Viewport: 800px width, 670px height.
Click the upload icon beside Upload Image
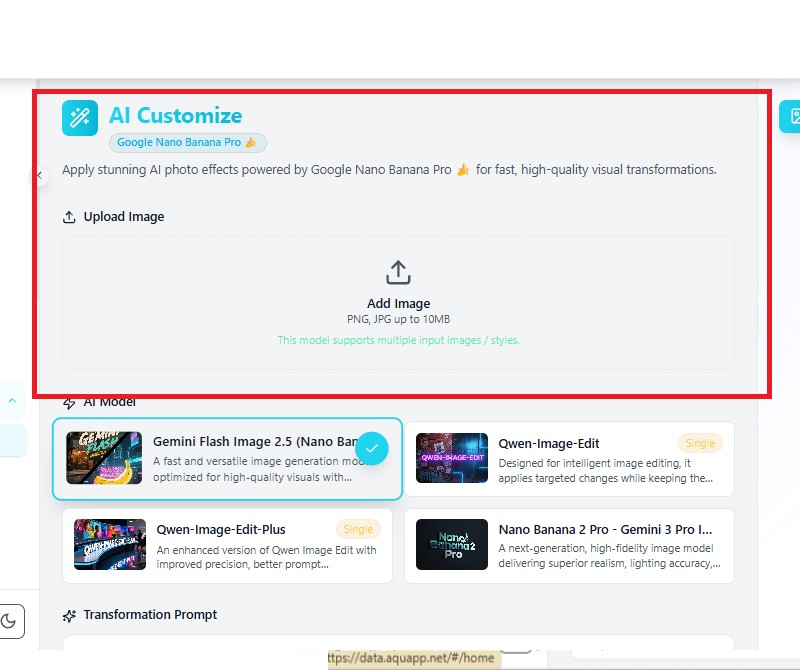point(69,217)
